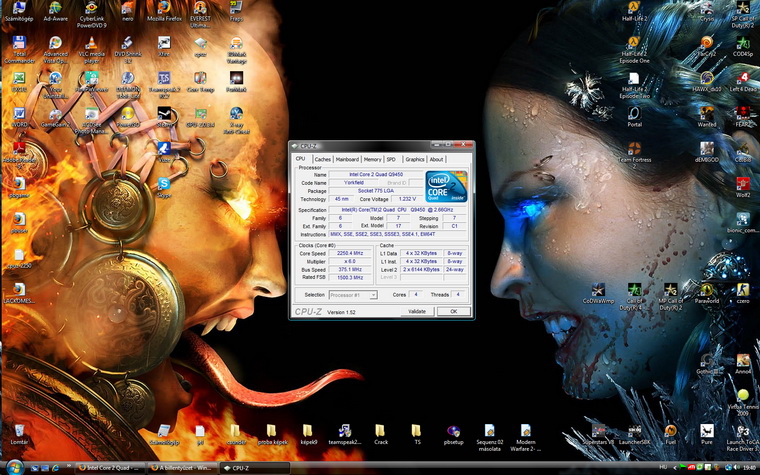The height and width of the screenshot is (475, 760).
Task: Open the Windows Start orb
Action: 15,467
